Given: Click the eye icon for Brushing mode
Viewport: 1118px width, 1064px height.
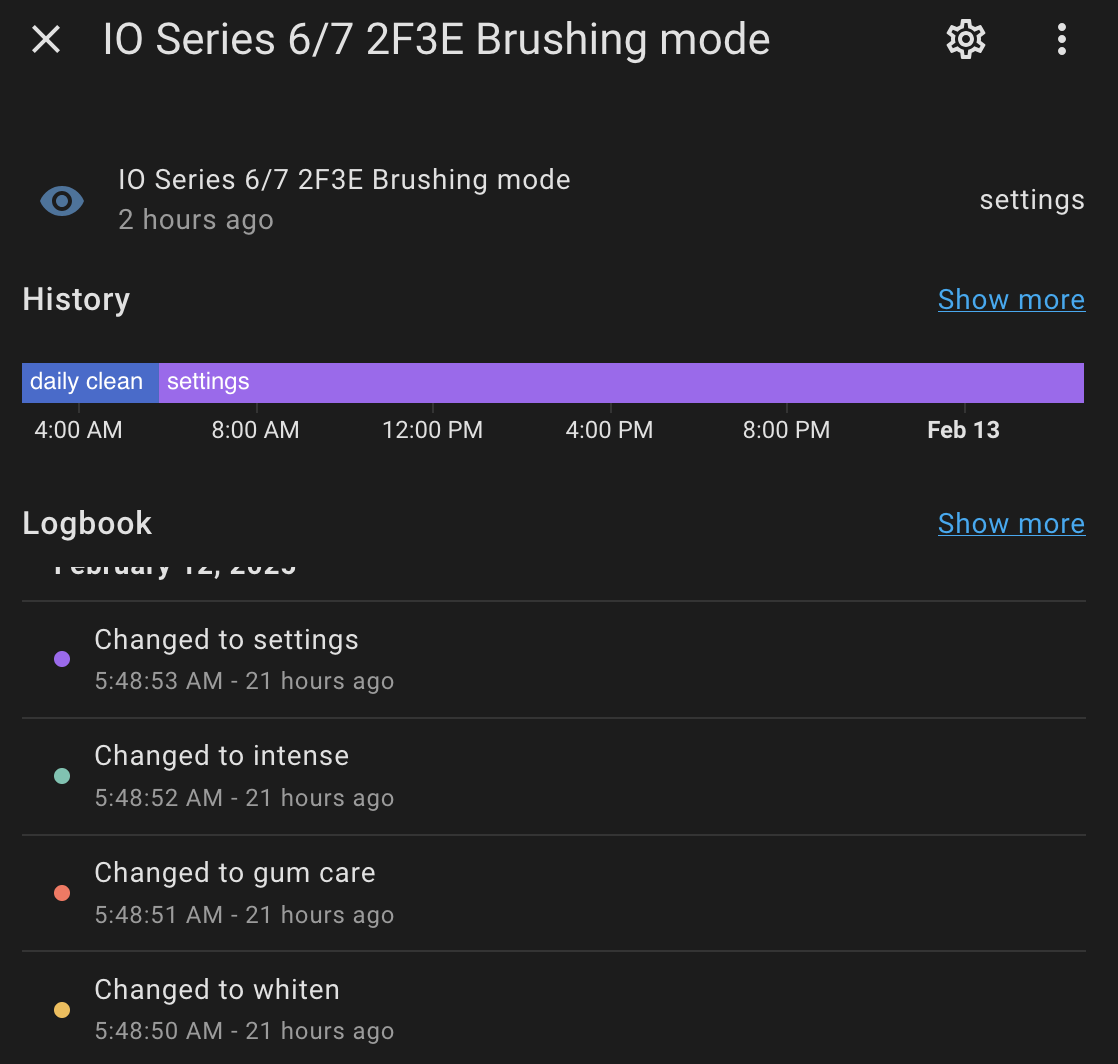Looking at the screenshot, I should tap(62, 201).
